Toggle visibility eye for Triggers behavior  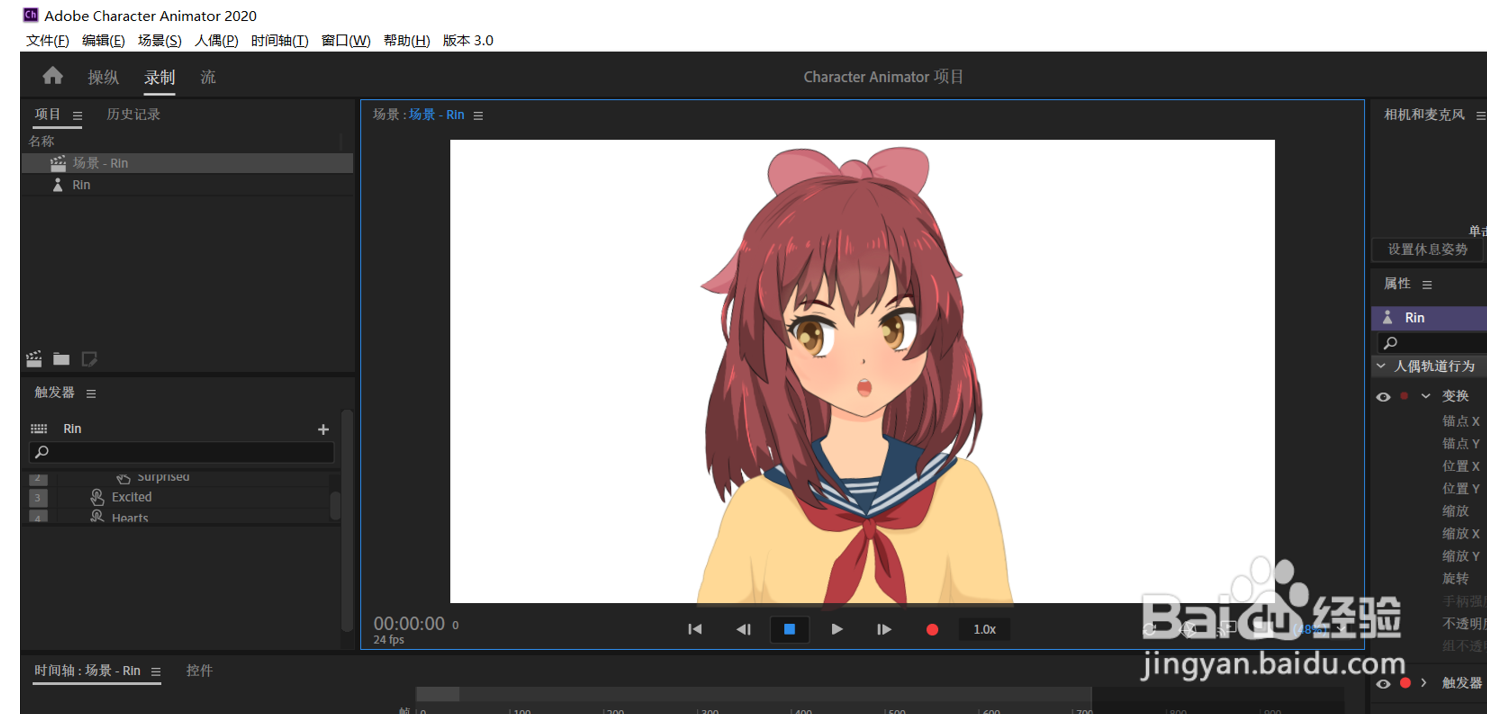(x=1383, y=684)
